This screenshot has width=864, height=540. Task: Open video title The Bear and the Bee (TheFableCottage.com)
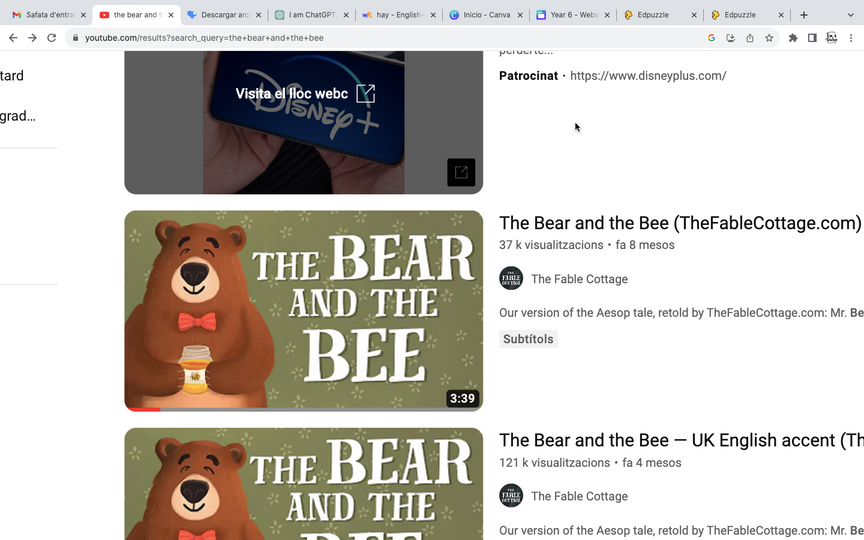point(680,223)
